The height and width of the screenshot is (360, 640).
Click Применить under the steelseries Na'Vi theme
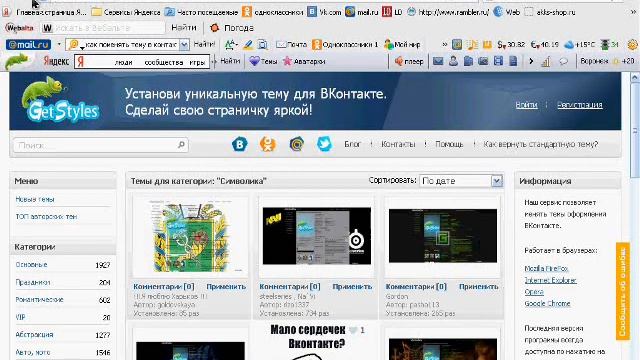click(x=352, y=287)
